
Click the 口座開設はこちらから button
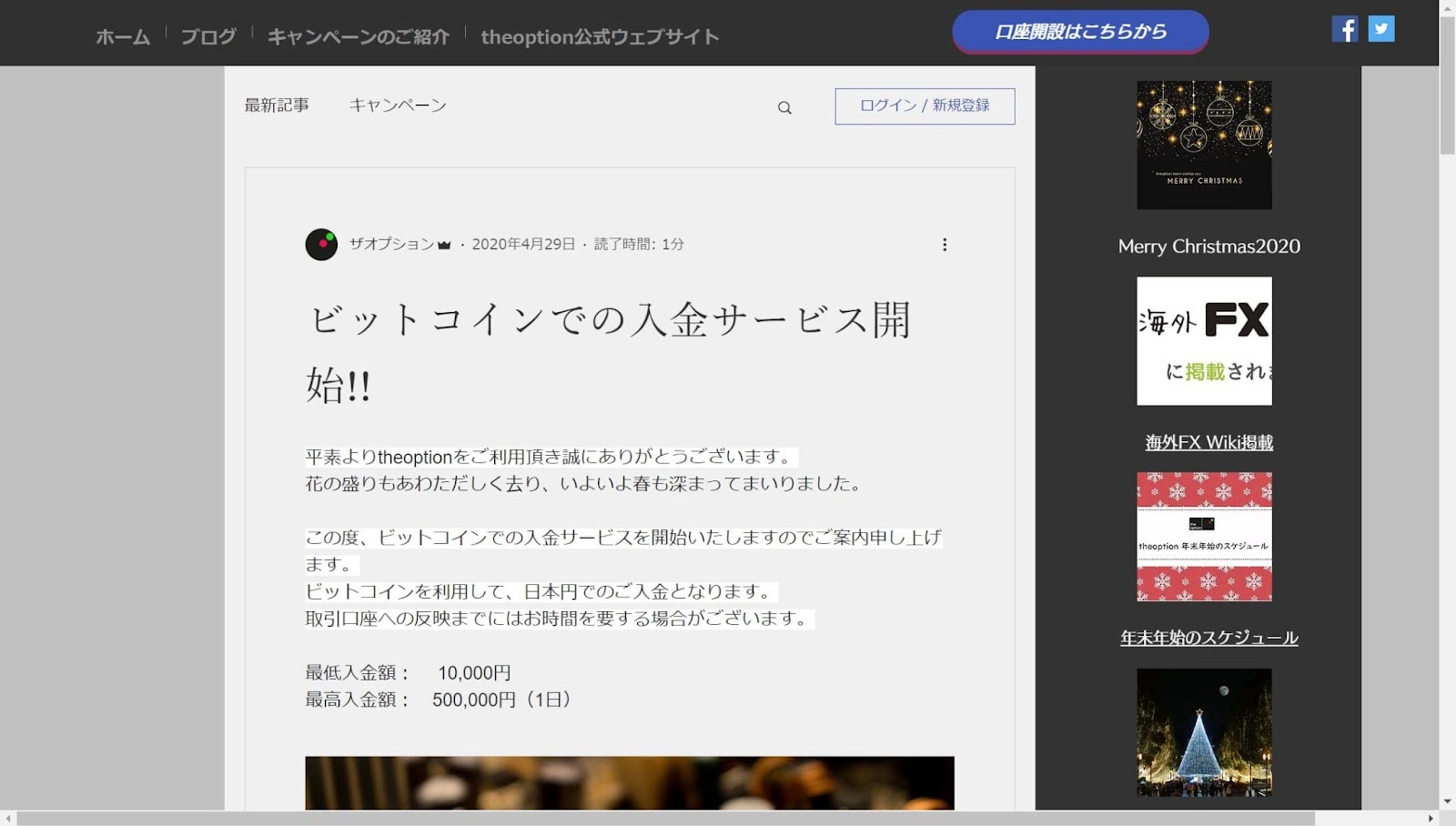pyautogui.click(x=1080, y=32)
